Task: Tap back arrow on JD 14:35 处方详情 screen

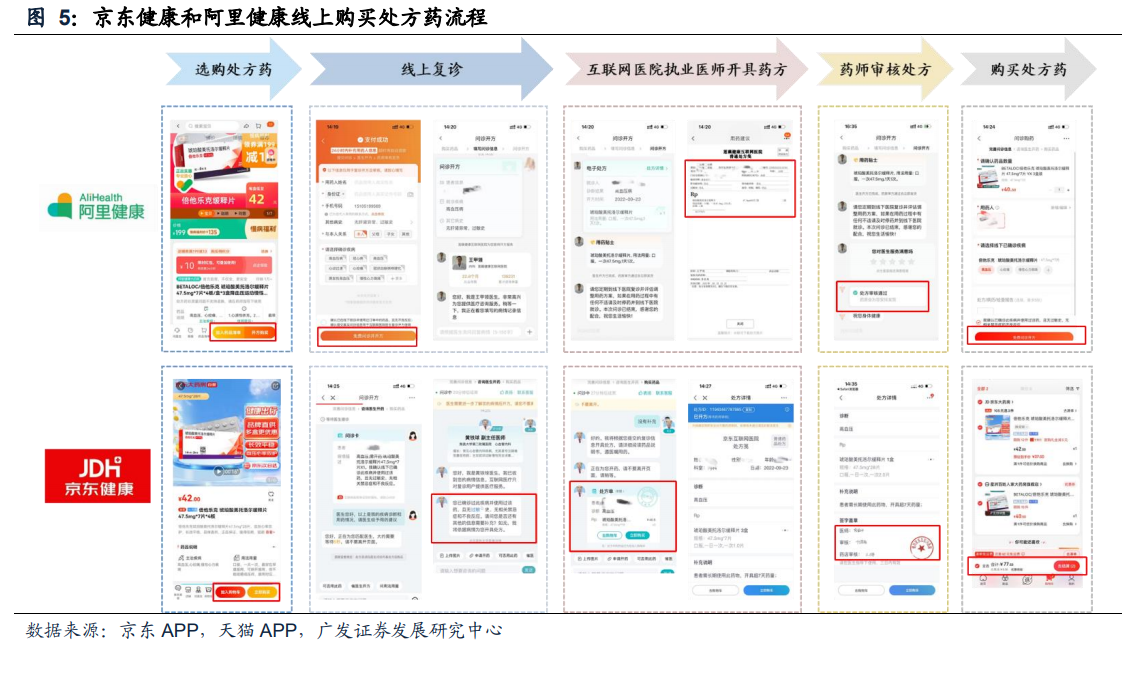Action: coord(841,397)
